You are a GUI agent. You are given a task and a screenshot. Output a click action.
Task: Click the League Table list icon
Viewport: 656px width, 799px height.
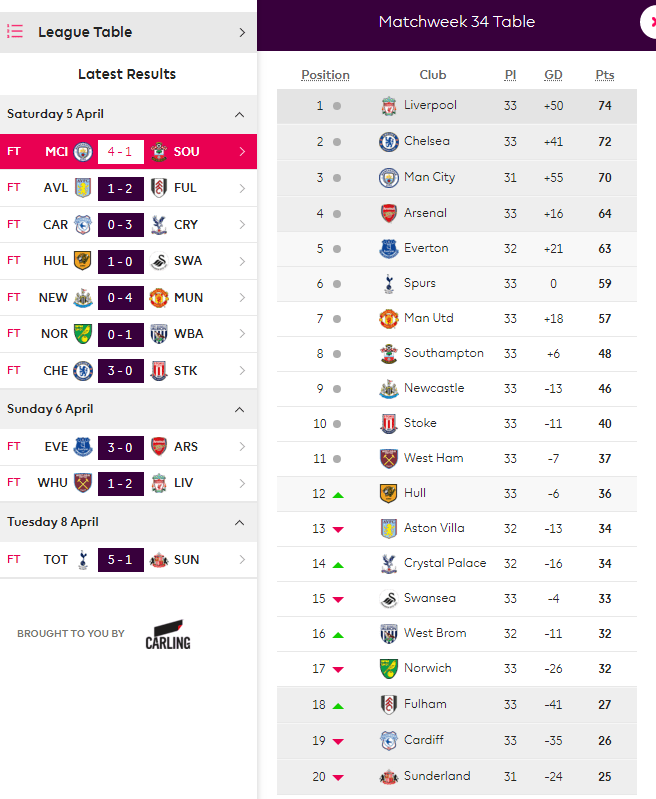pyautogui.click(x=15, y=32)
